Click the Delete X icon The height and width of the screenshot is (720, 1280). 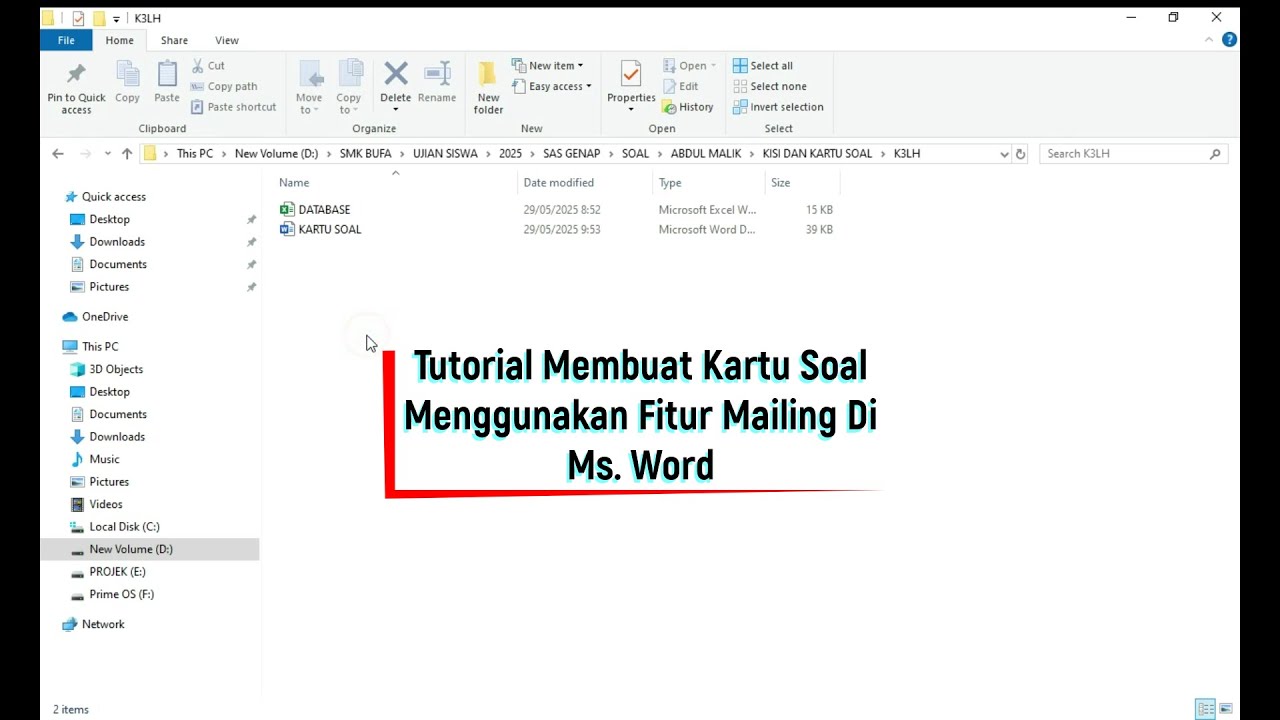396,73
